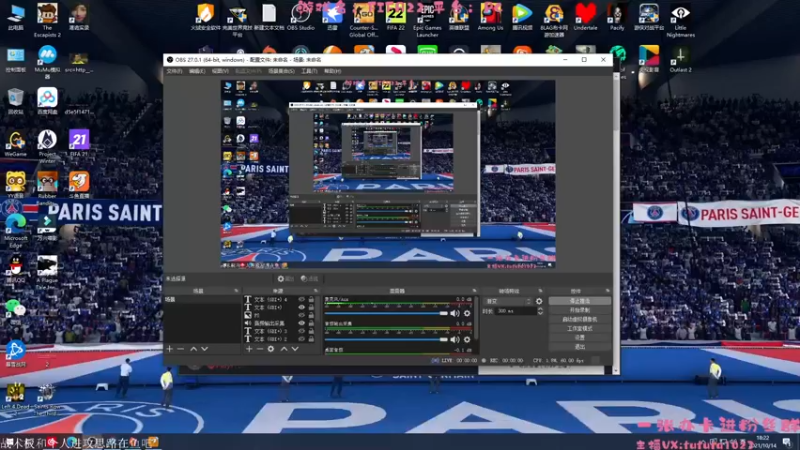800x450 pixels.
Task: Toggle visibility of 文本 (GDI+) source
Action: tap(302, 308)
